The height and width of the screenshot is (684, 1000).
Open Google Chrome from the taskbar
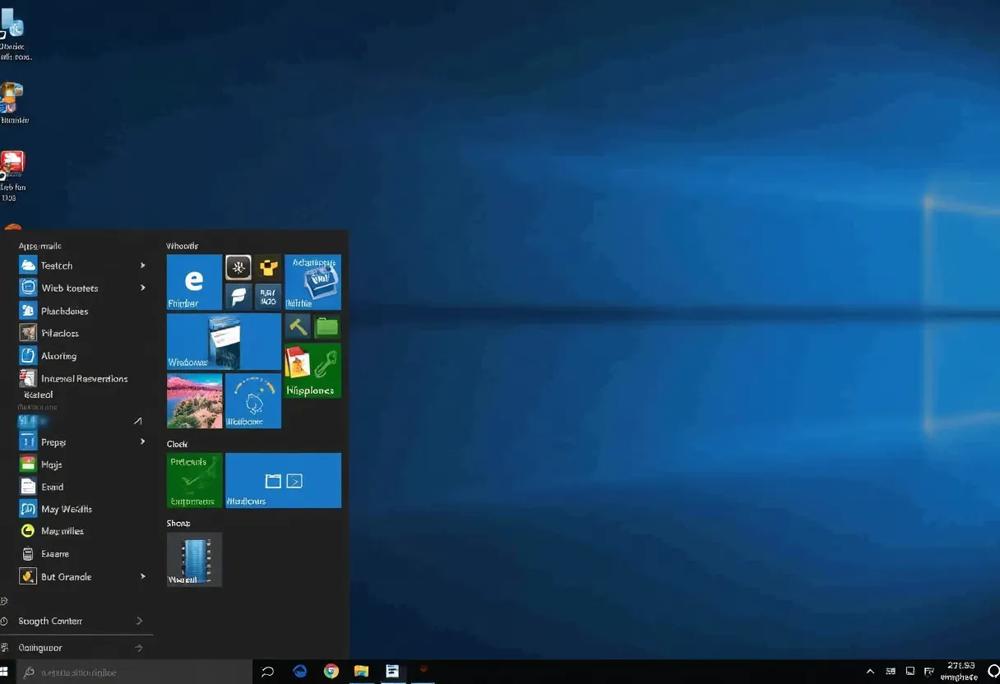point(330,671)
